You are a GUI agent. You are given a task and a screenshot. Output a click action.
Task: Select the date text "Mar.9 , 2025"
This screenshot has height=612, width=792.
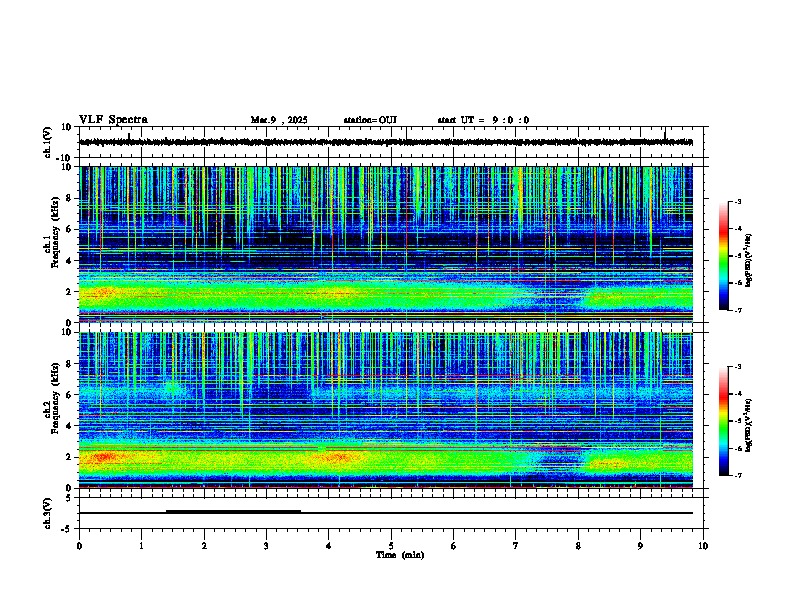tap(279, 120)
